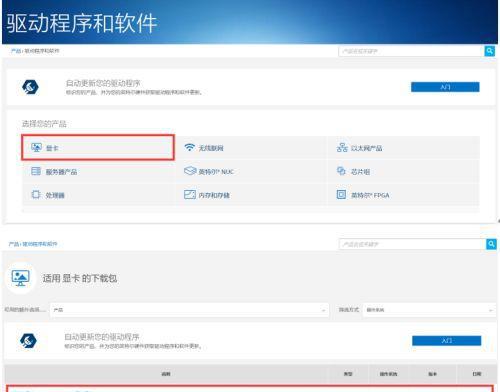Click the server rack icon beside 服务器产品

click(36, 171)
